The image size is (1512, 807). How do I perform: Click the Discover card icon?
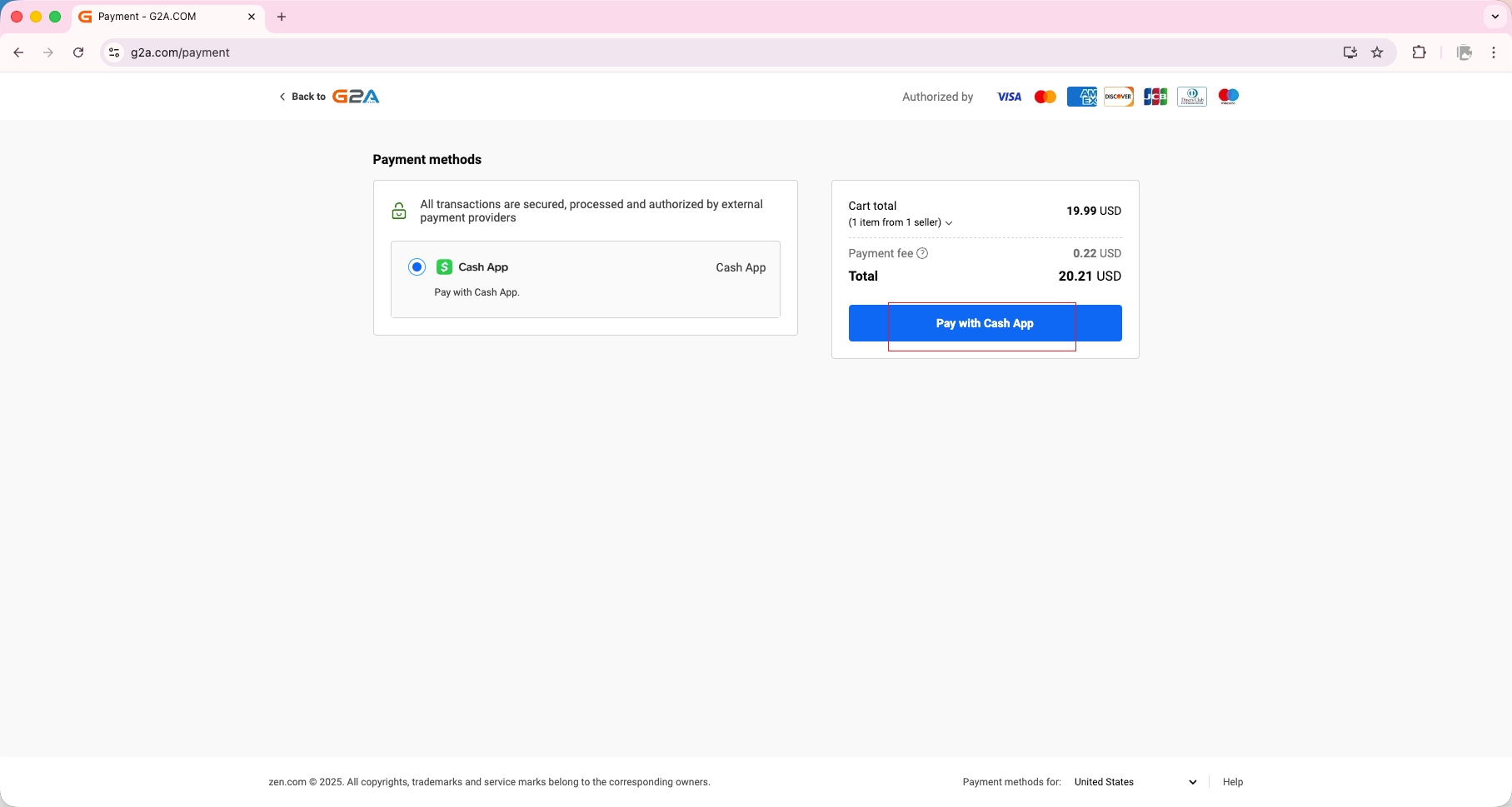tap(1119, 97)
